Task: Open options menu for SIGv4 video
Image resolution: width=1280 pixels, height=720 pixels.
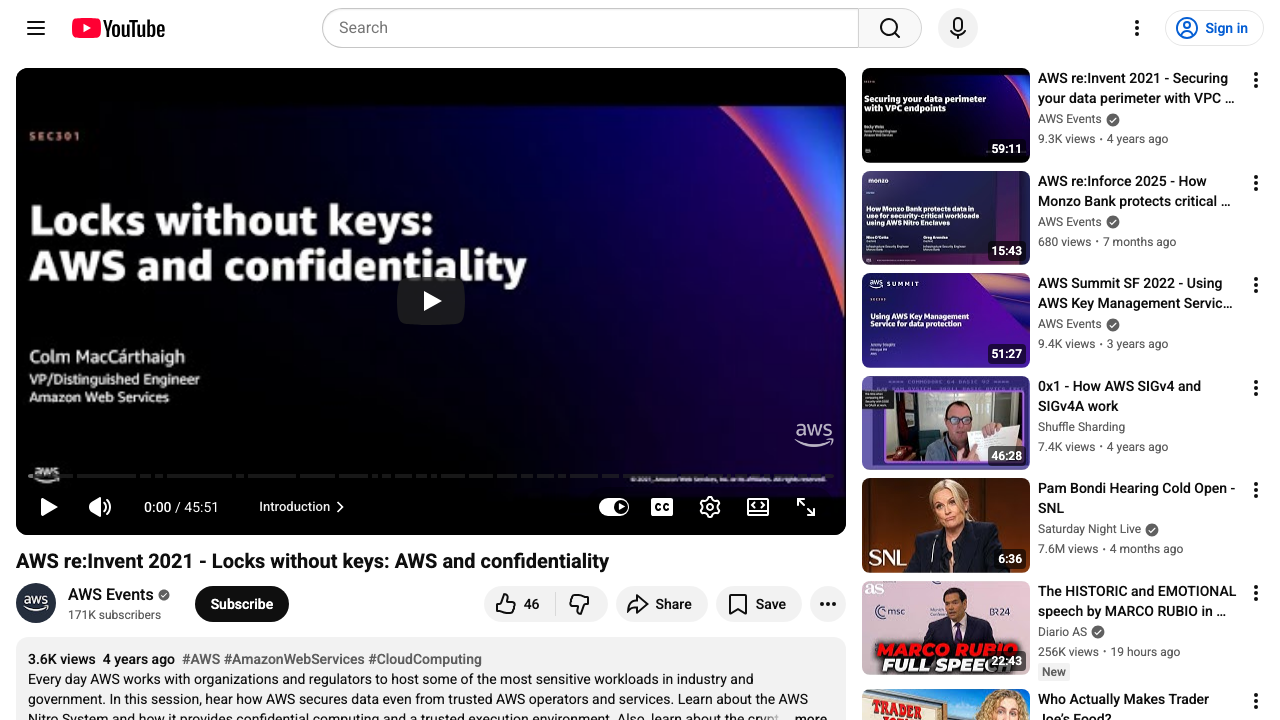Action: (1256, 388)
